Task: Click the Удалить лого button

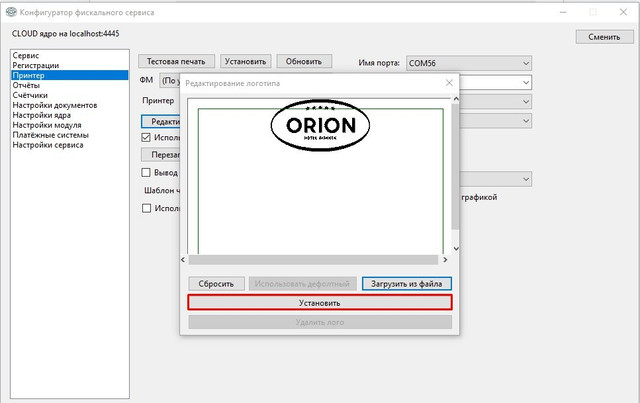Action: pyautogui.click(x=320, y=322)
